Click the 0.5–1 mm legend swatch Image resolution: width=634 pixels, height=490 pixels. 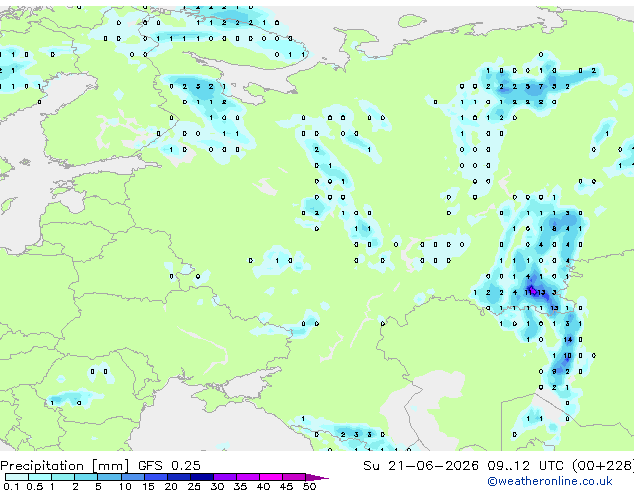pos(40,477)
